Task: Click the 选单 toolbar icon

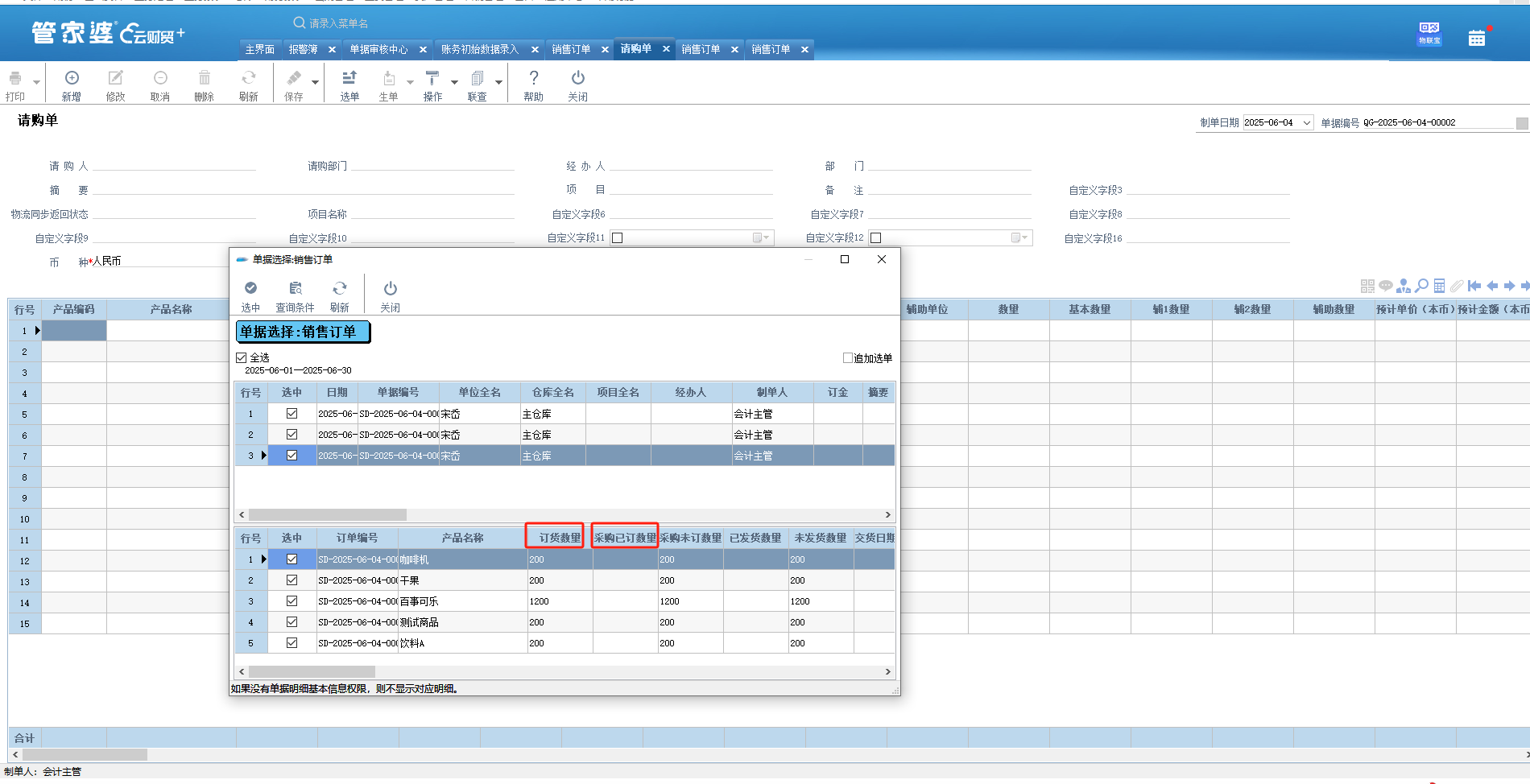Action: (349, 78)
